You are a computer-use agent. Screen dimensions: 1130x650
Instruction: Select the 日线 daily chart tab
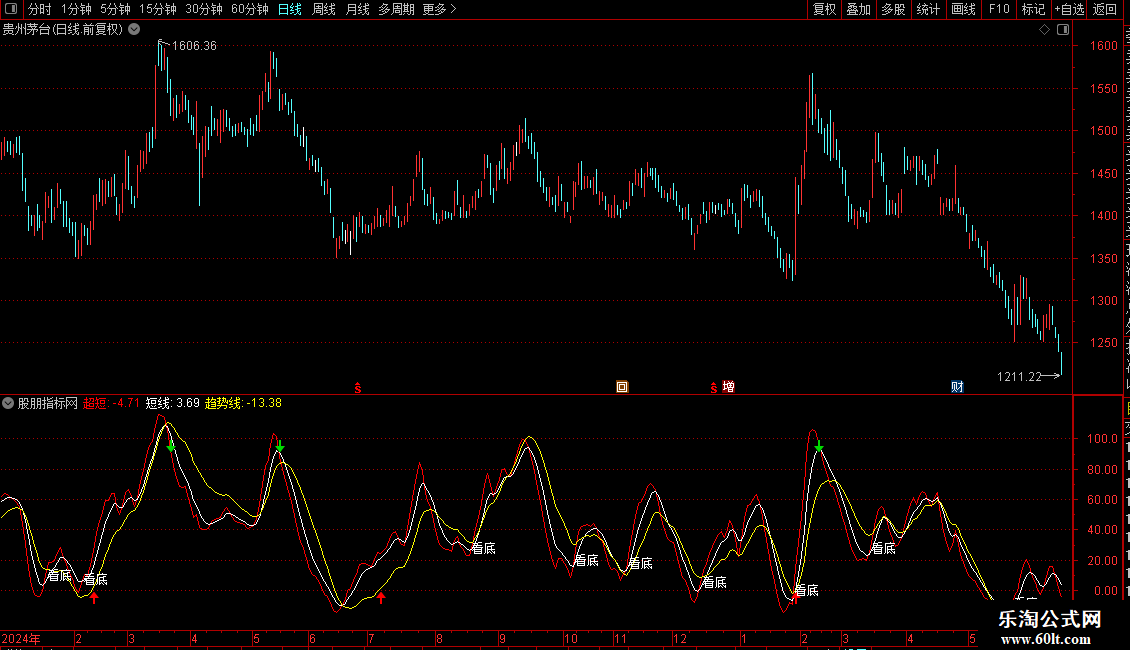(290, 9)
